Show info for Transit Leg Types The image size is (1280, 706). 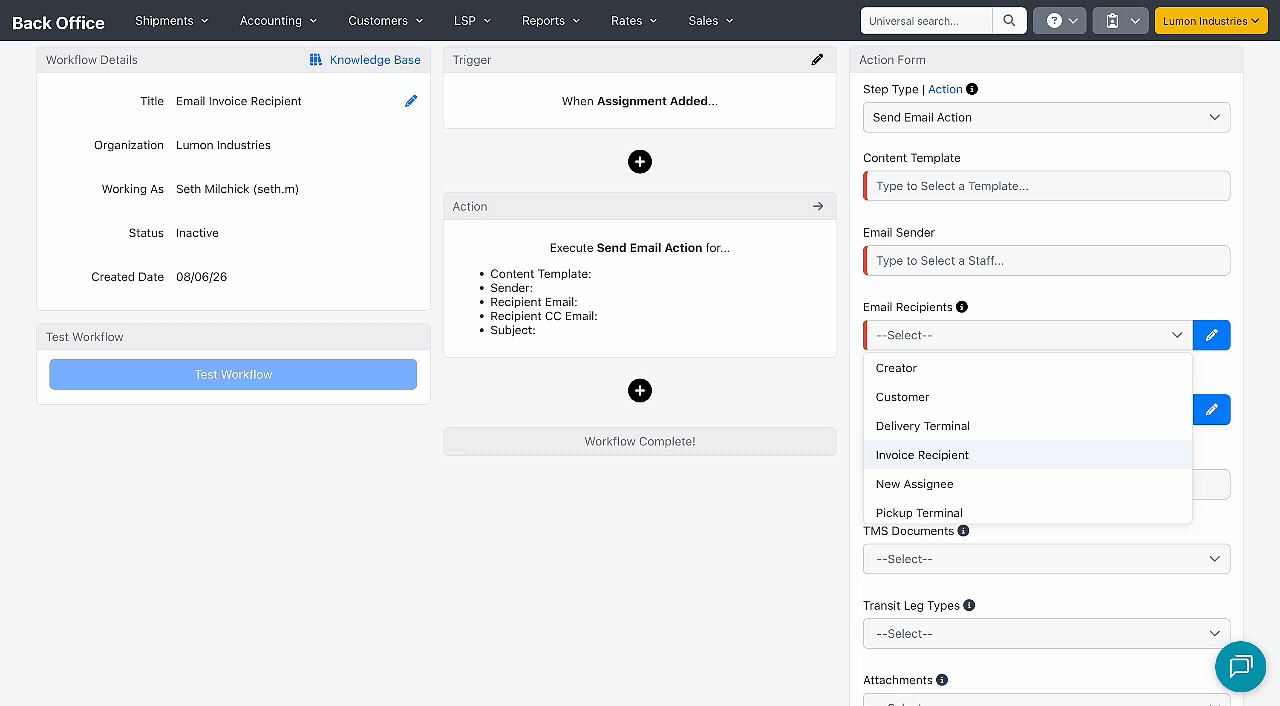969,605
